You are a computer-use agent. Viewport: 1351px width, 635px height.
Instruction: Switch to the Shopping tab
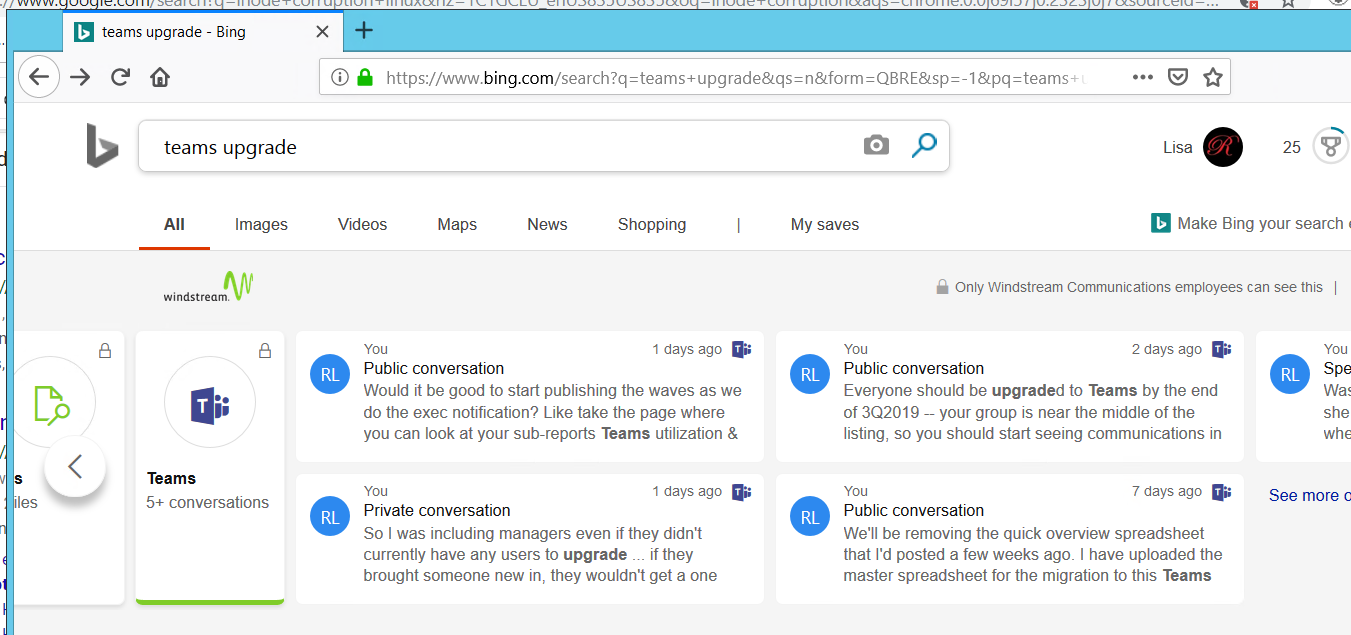coord(652,224)
